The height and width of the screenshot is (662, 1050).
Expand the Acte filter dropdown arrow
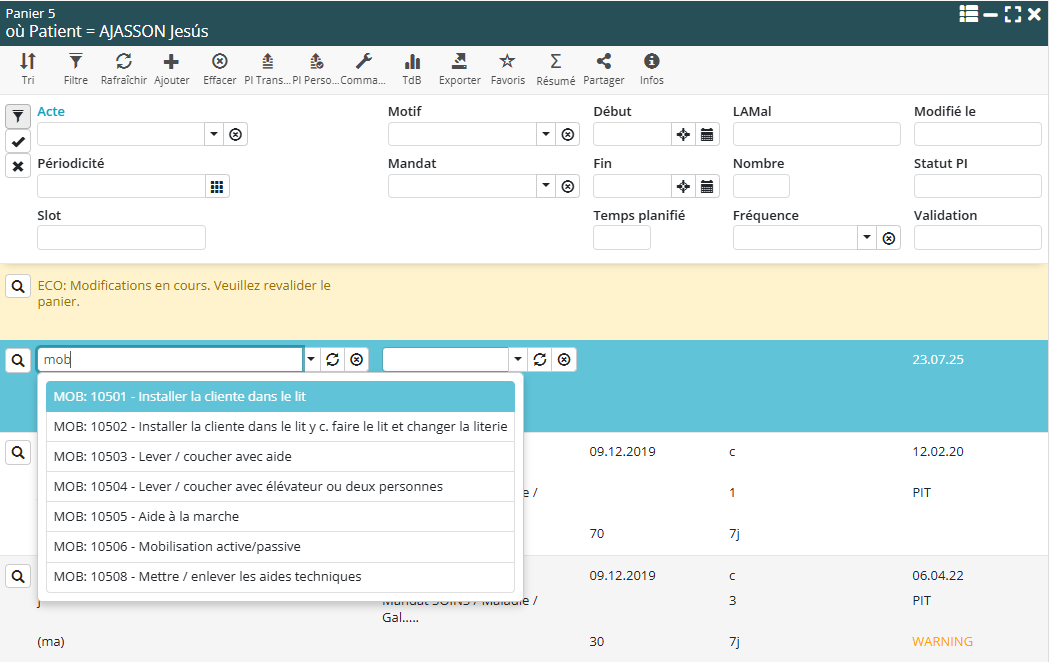(x=214, y=134)
